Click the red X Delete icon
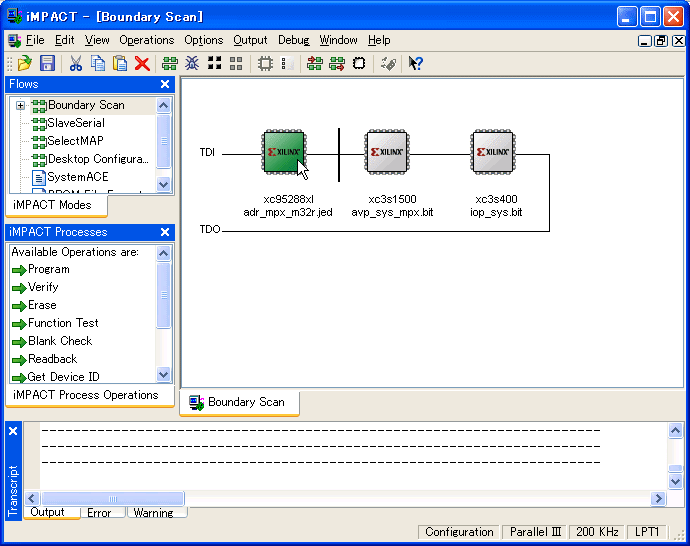The height and width of the screenshot is (546, 690). point(142,63)
